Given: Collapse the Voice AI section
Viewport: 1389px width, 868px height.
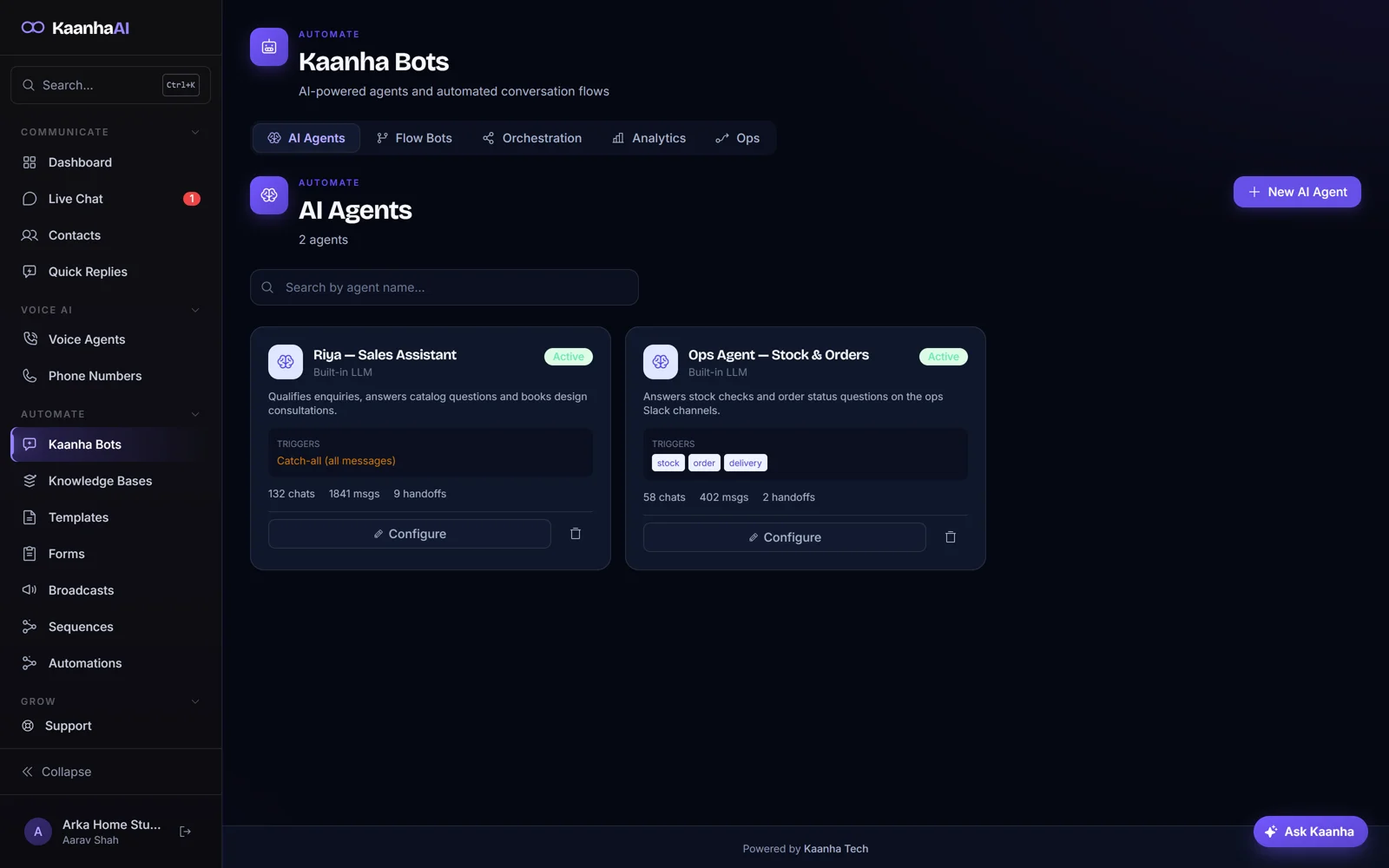Looking at the screenshot, I should (195, 310).
